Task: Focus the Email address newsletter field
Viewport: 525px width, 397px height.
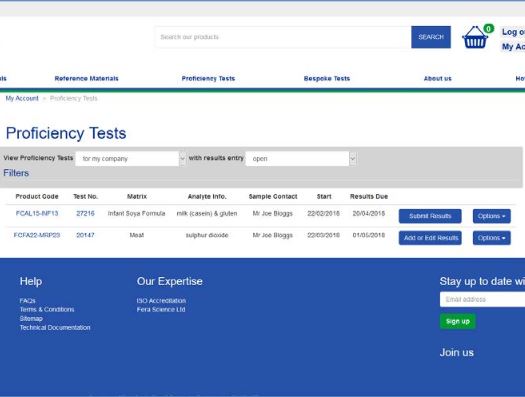Action: [x=482, y=299]
